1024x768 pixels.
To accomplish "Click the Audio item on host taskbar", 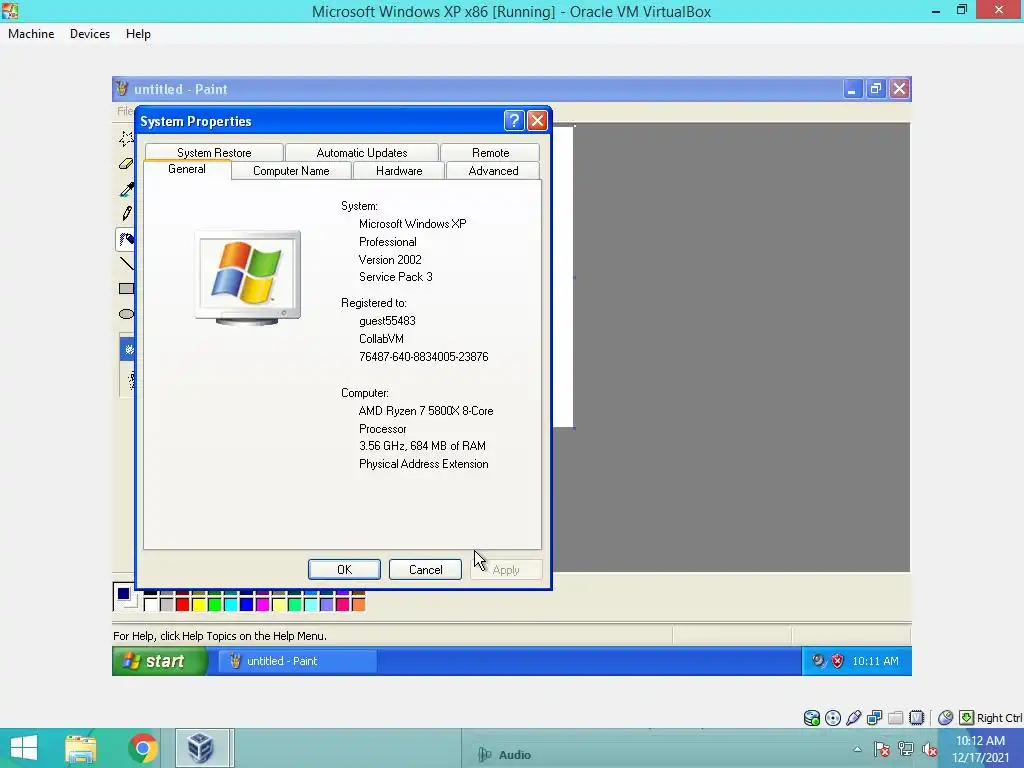I will (x=505, y=755).
